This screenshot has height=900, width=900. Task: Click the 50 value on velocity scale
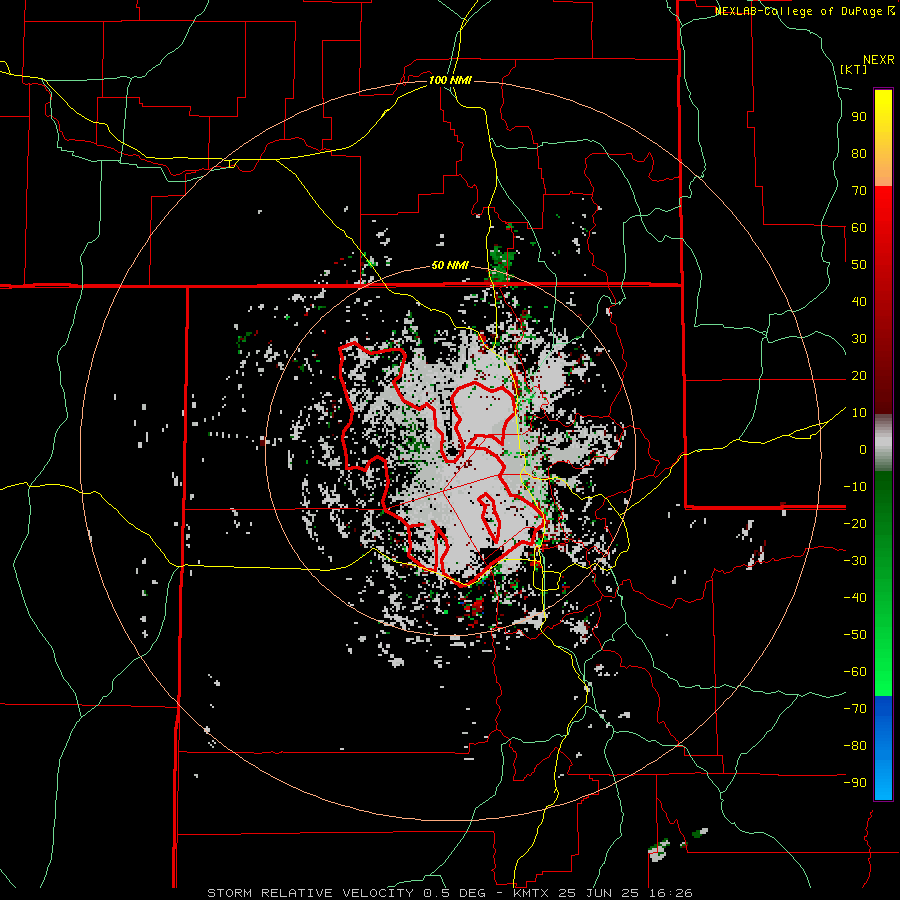click(859, 265)
